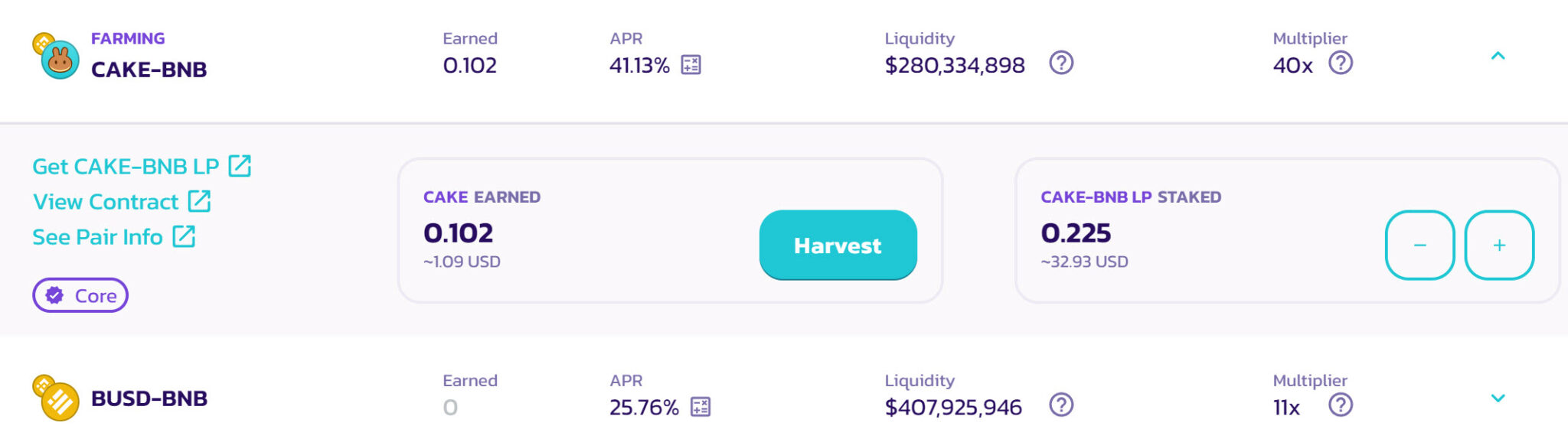The height and width of the screenshot is (439, 1568).
Task: Expand the BUSD-BNB farm row
Action: [x=1498, y=398]
